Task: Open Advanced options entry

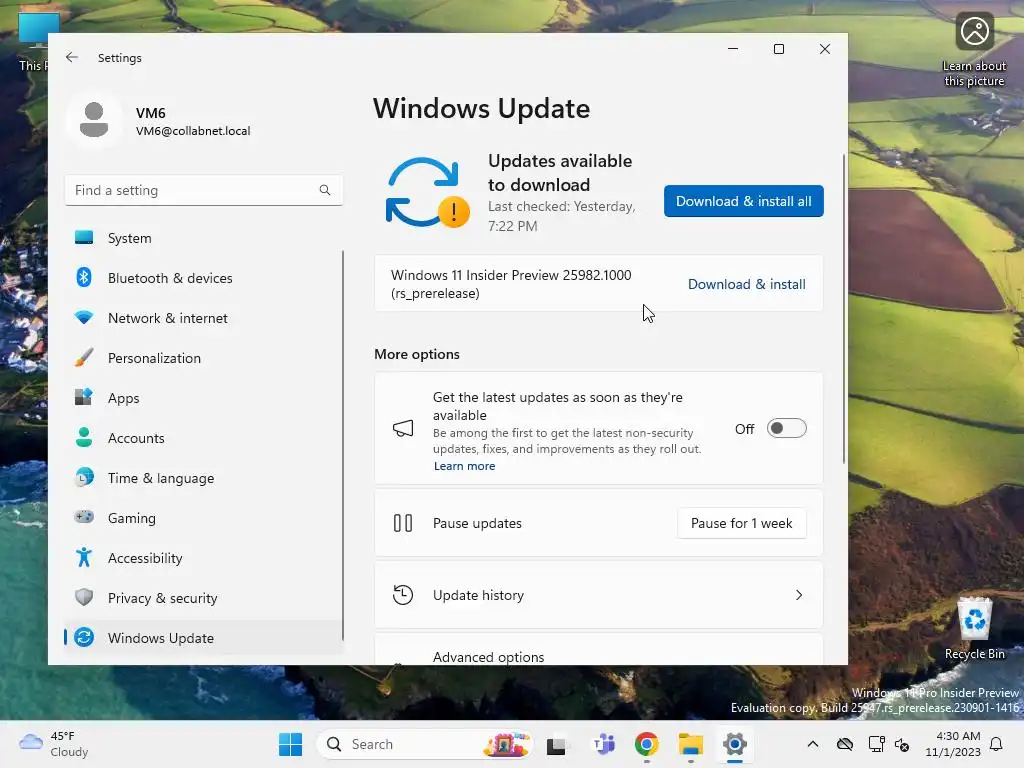Action: pos(598,649)
